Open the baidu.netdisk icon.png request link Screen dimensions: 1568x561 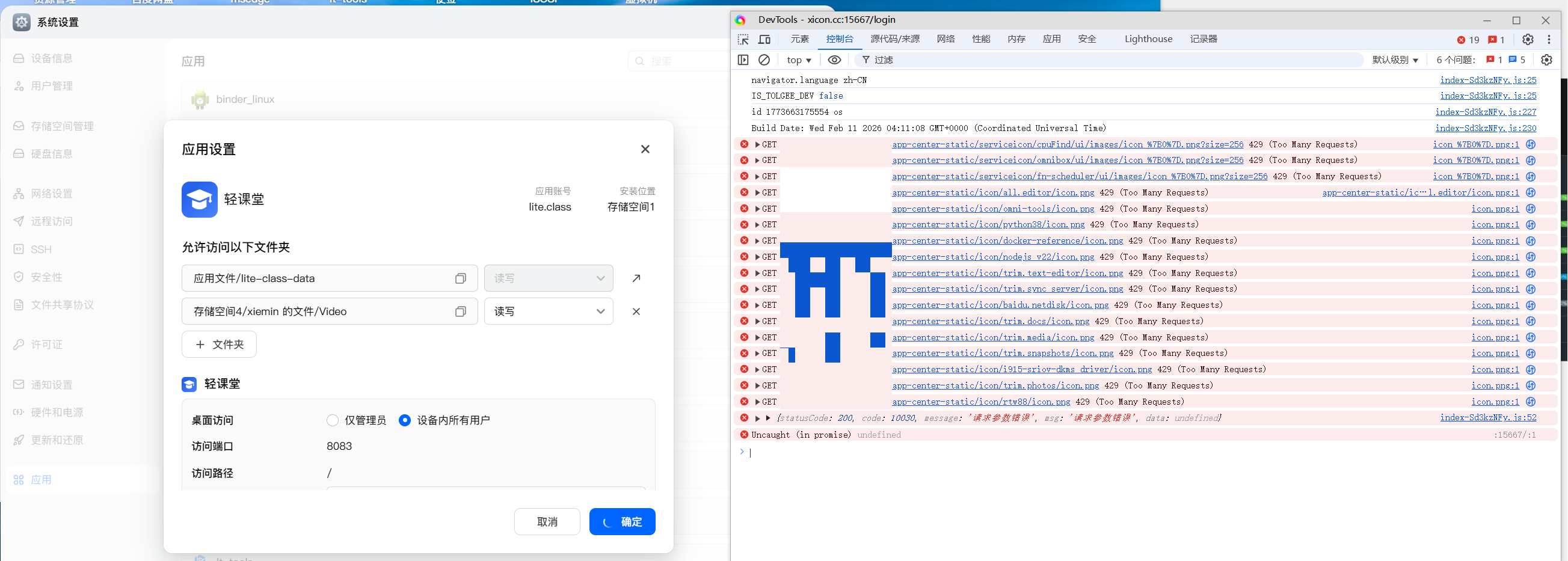[1000, 305]
